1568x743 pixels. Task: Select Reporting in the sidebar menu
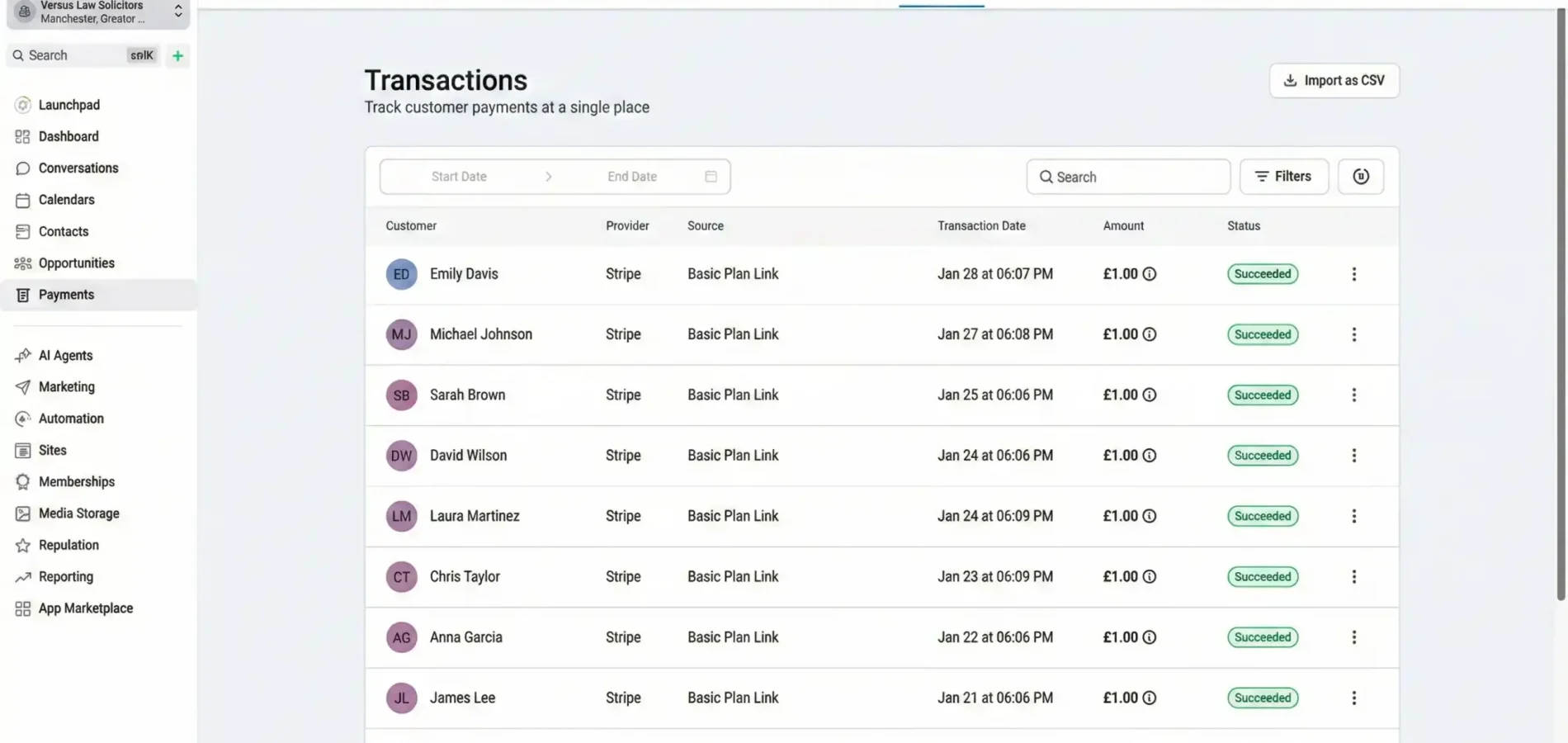tap(66, 576)
